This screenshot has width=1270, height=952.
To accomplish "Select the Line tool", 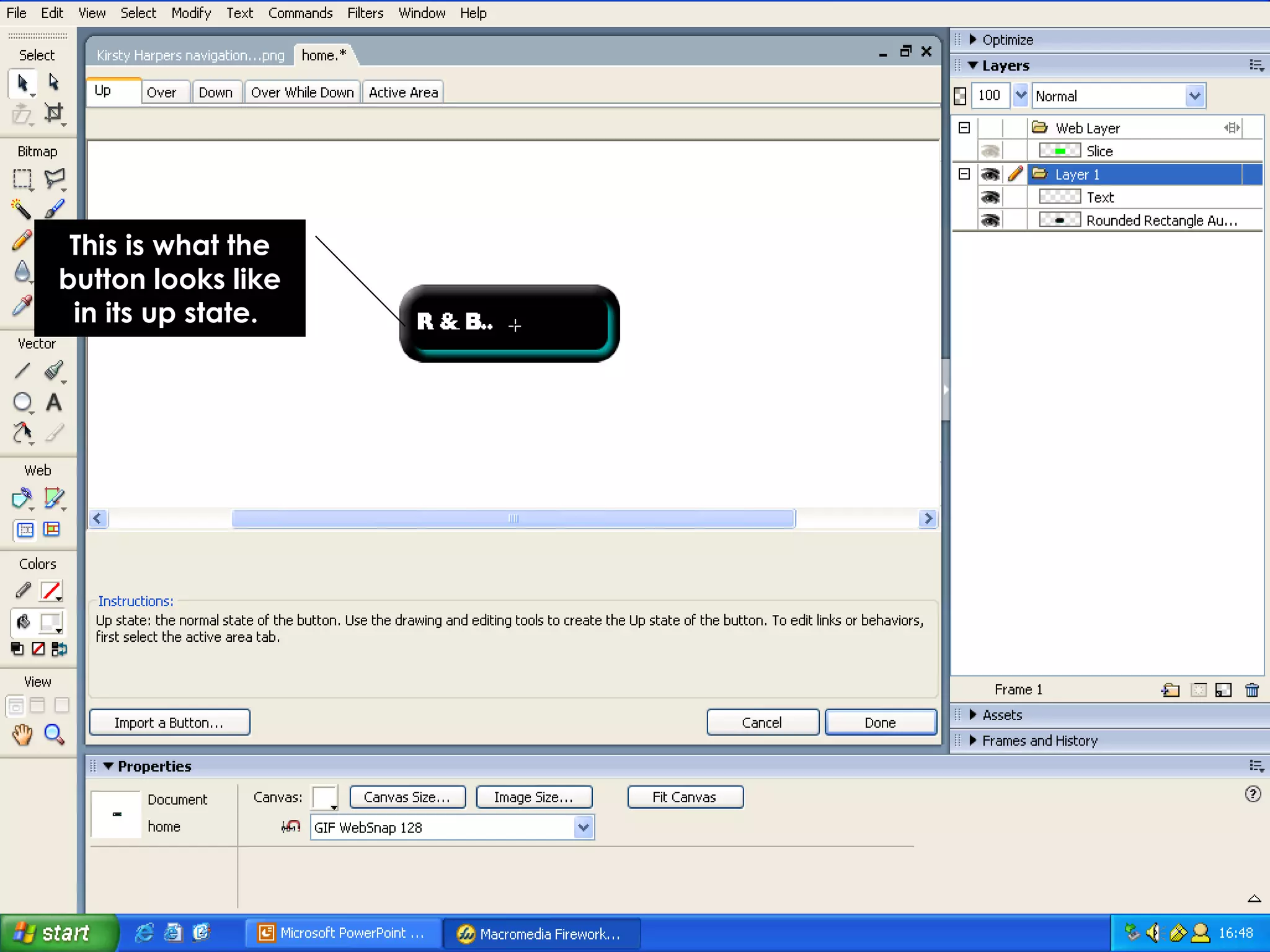I will point(22,371).
